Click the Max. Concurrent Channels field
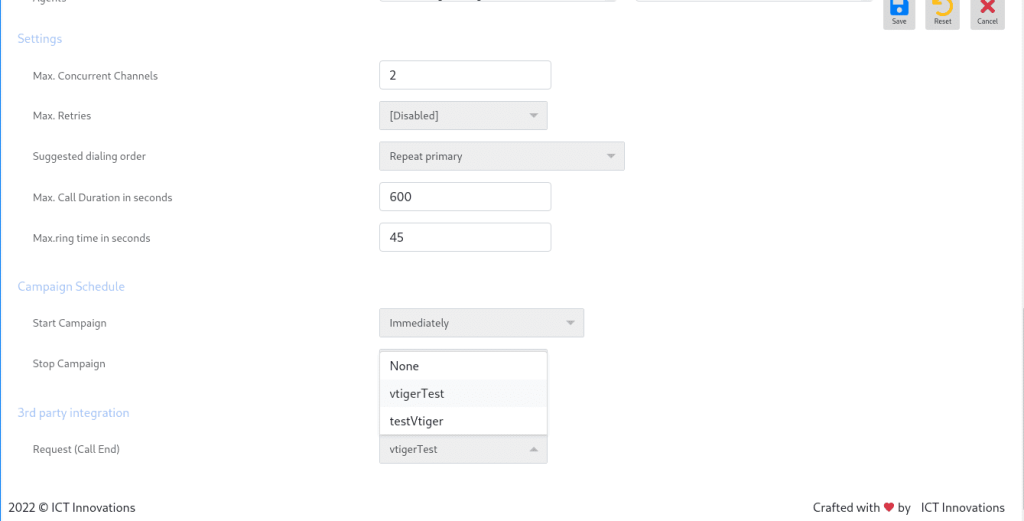The width and height of the screenshot is (1024, 521). 465,75
